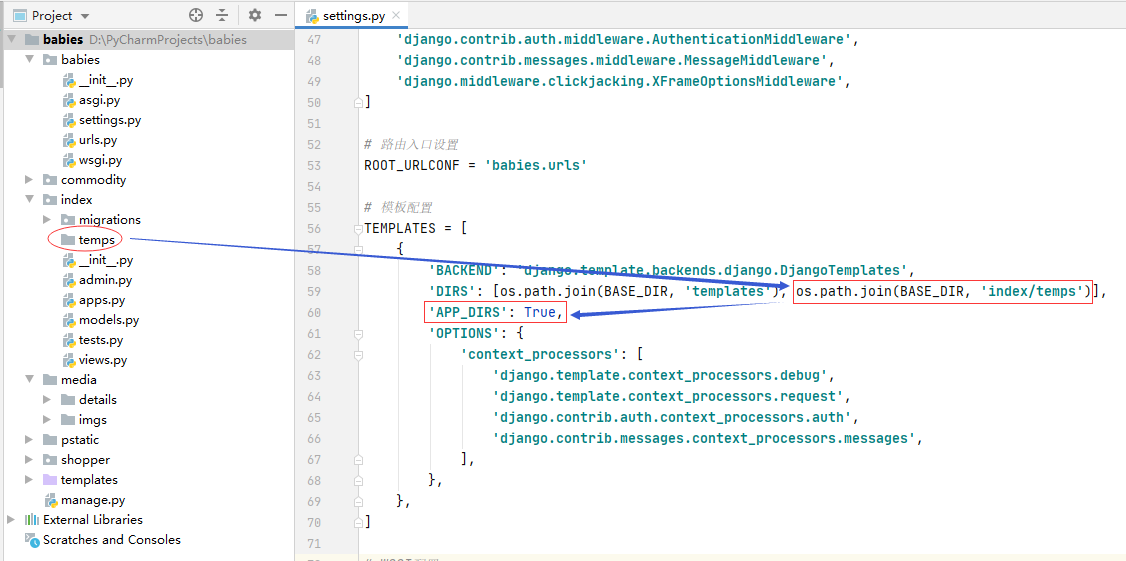The image size is (1126, 561).
Task: Click the XFrameOptionsMiddleware string line
Action: click(620, 81)
